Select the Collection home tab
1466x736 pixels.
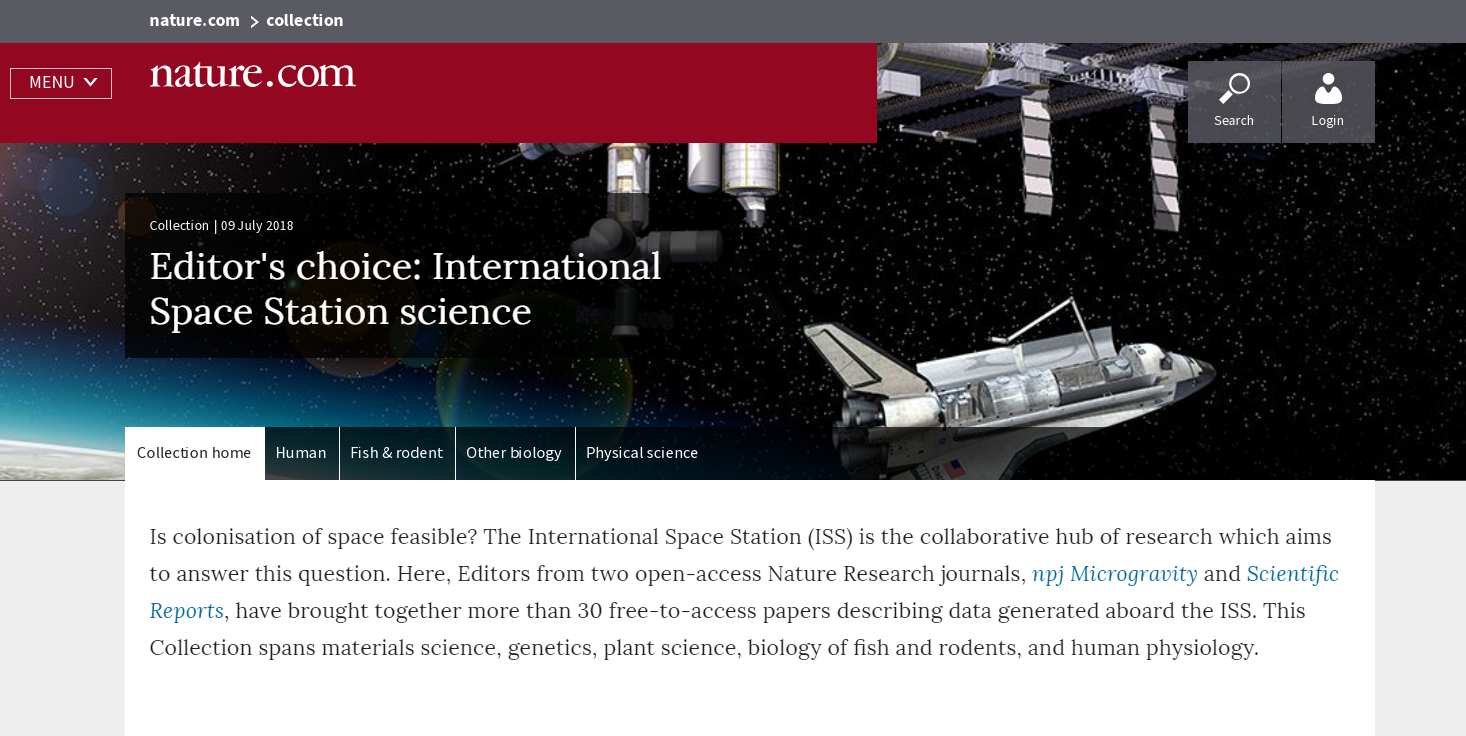click(194, 453)
